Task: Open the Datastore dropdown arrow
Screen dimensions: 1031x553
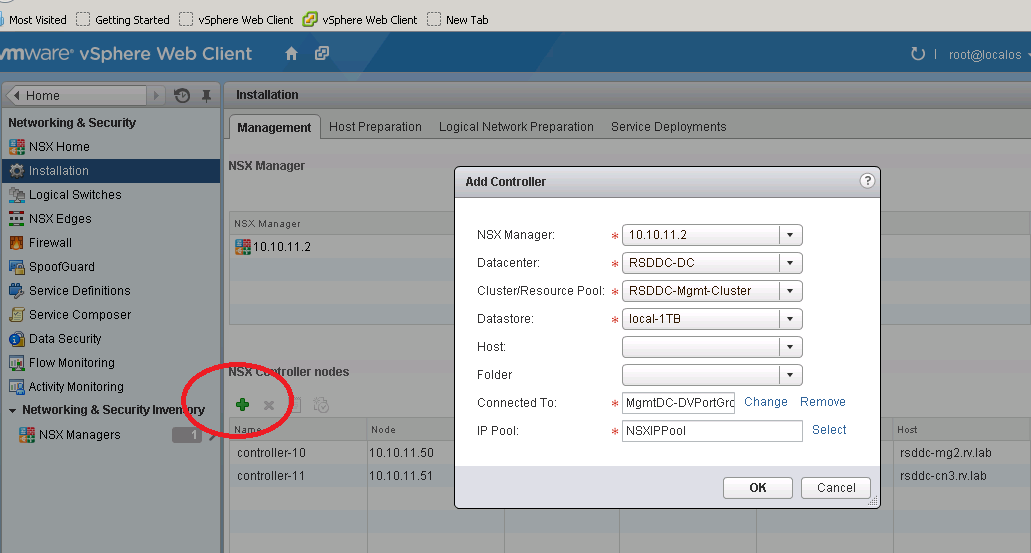Action: tap(790, 319)
